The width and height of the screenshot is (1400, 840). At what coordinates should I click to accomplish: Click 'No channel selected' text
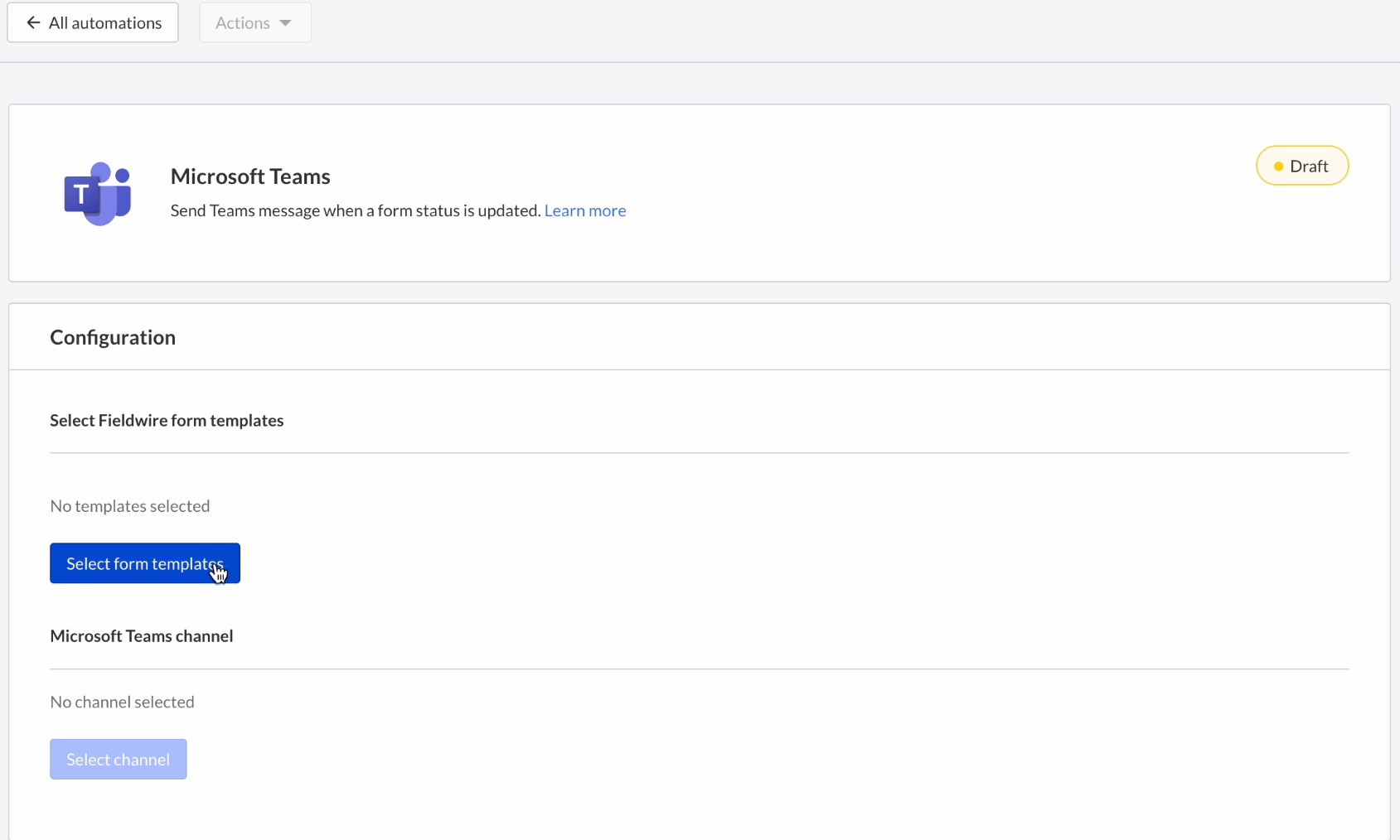tap(123, 702)
